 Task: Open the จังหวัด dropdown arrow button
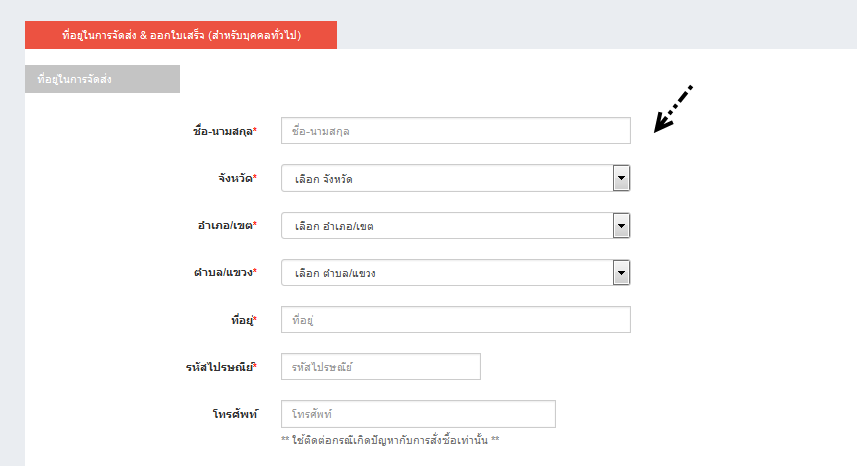click(621, 178)
